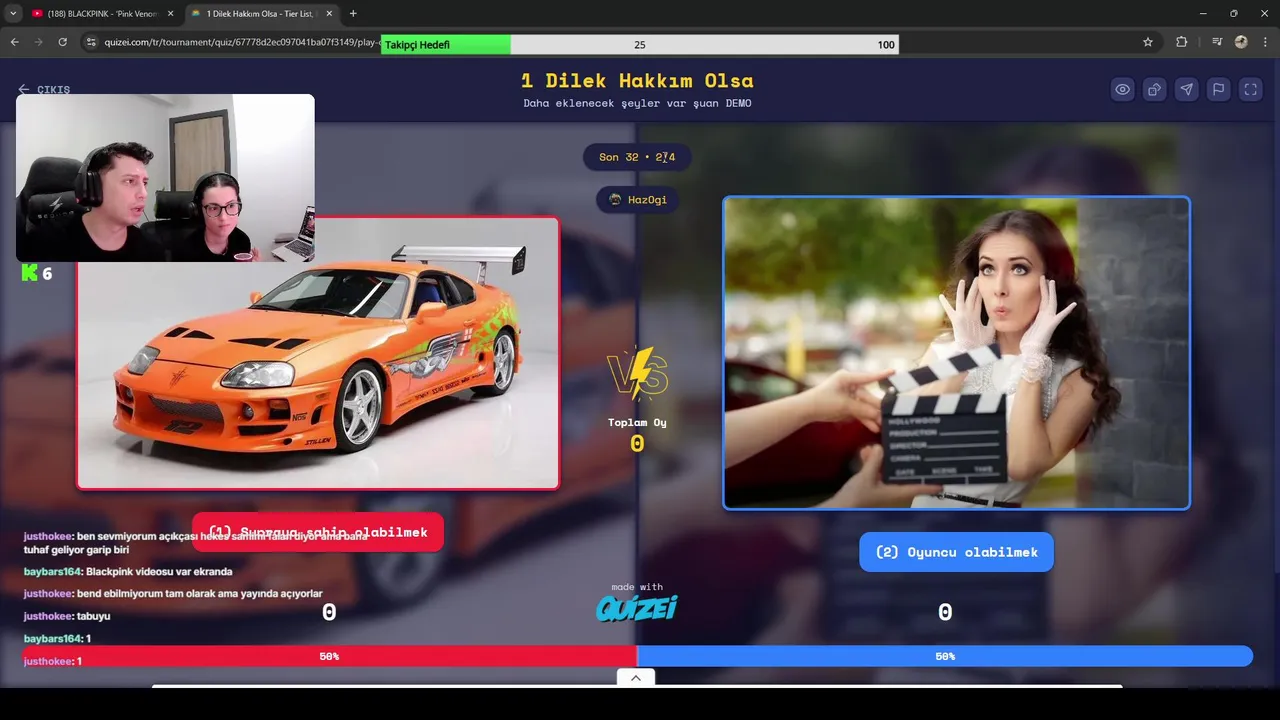Viewport: 1280px width, 720px height.
Task: Expand the bottom panel chevron up
Action: coord(636,678)
